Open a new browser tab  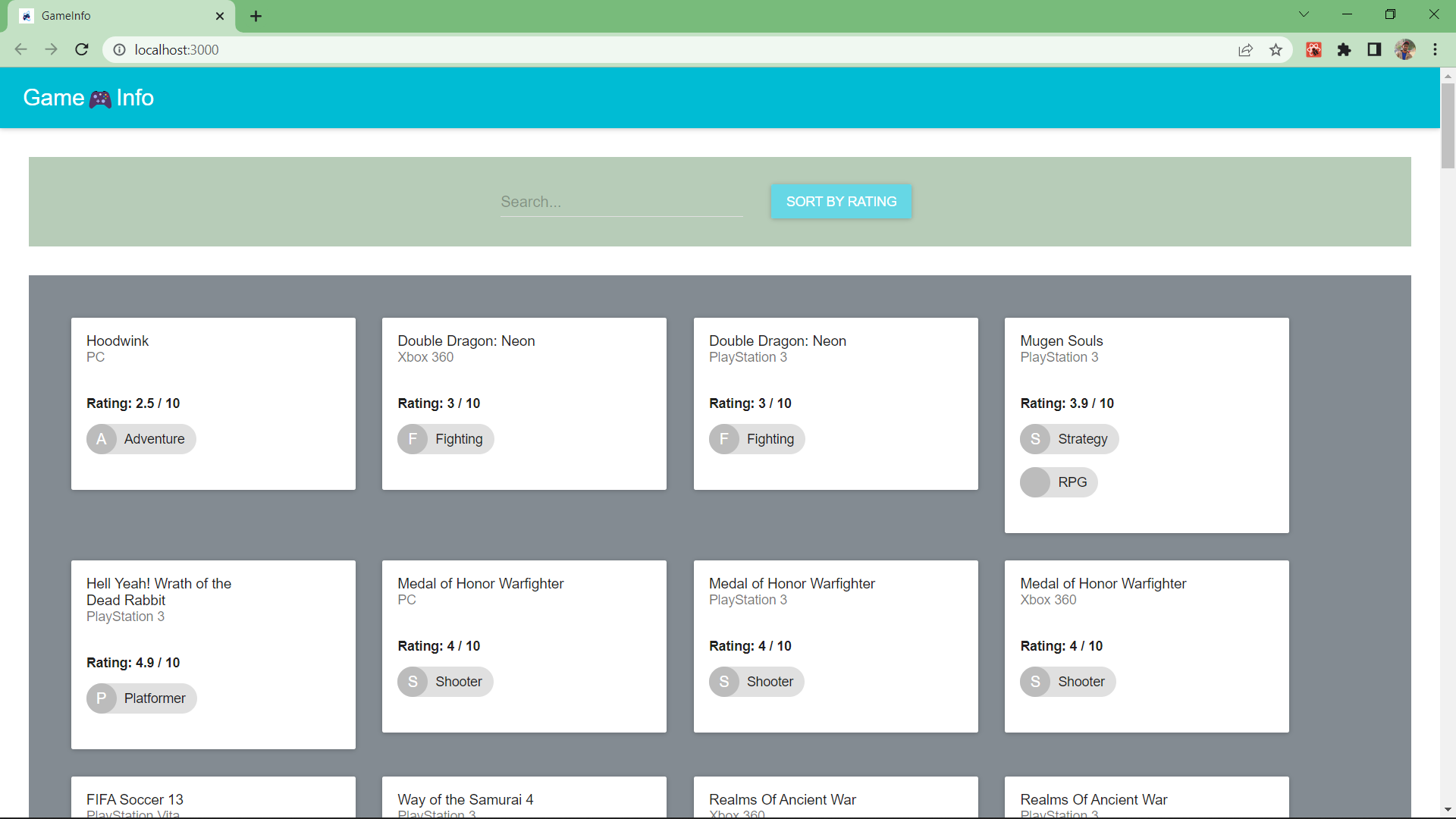coord(256,16)
